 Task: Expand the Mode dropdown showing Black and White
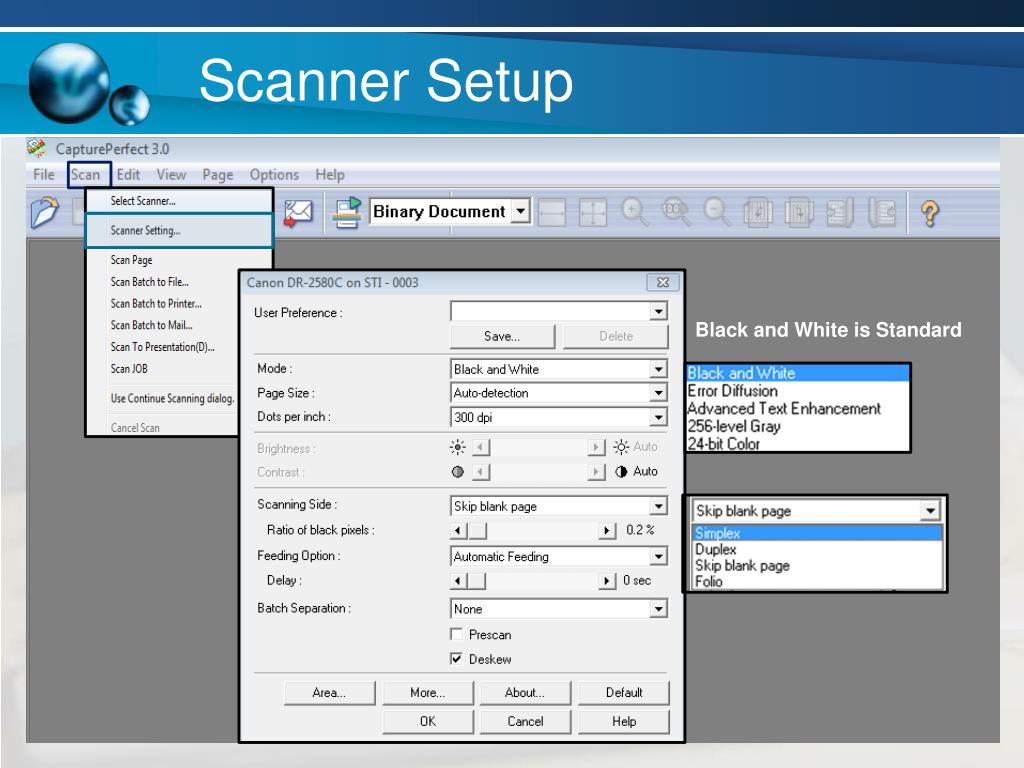click(x=658, y=370)
